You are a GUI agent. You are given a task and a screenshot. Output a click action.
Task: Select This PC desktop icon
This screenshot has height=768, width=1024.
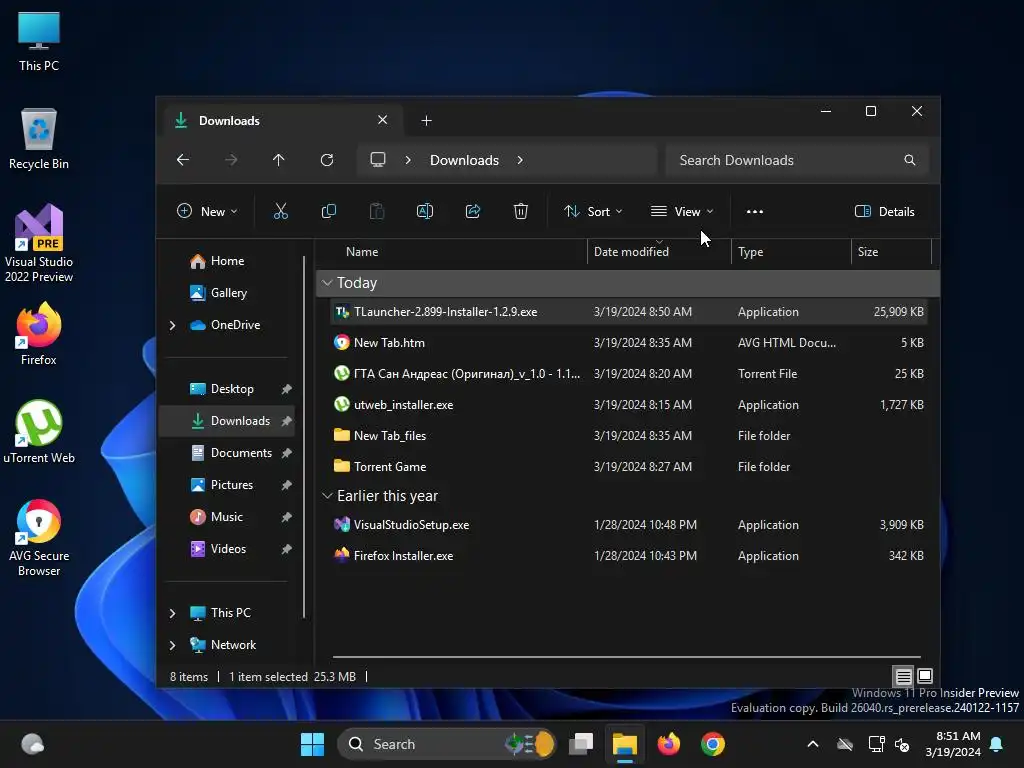pyautogui.click(x=39, y=41)
